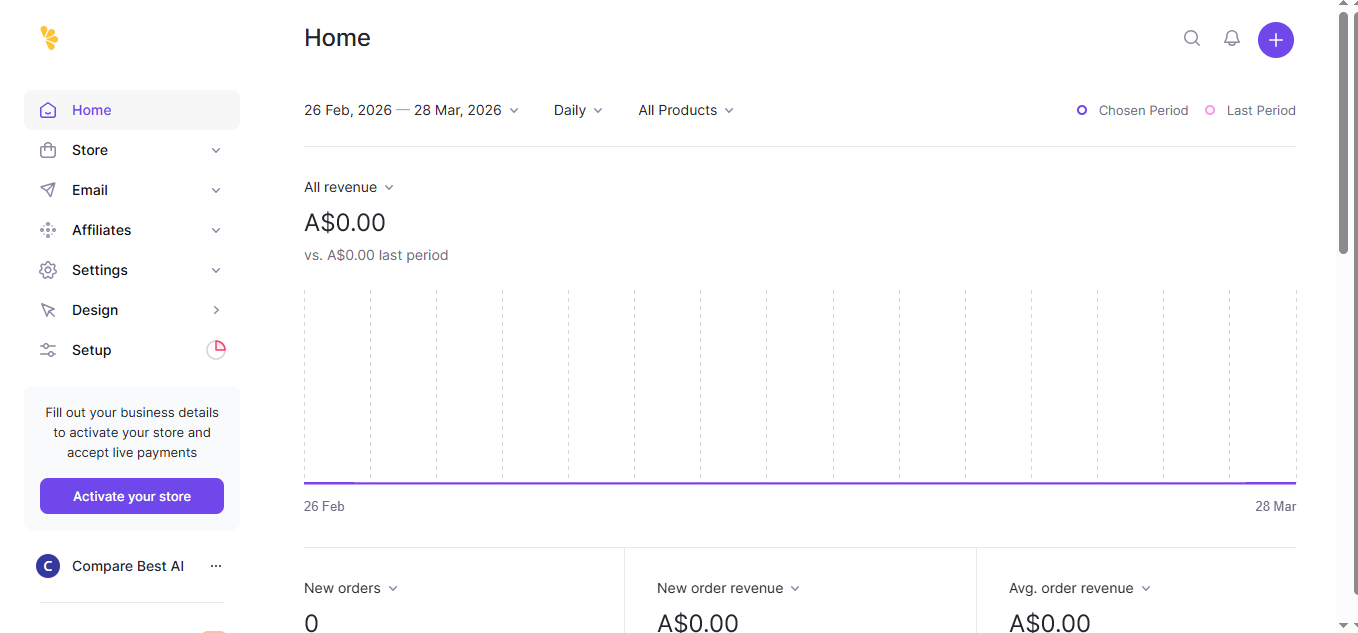Click the Settings gear icon in sidebar
This screenshot has width=1358, height=633.
[48, 270]
